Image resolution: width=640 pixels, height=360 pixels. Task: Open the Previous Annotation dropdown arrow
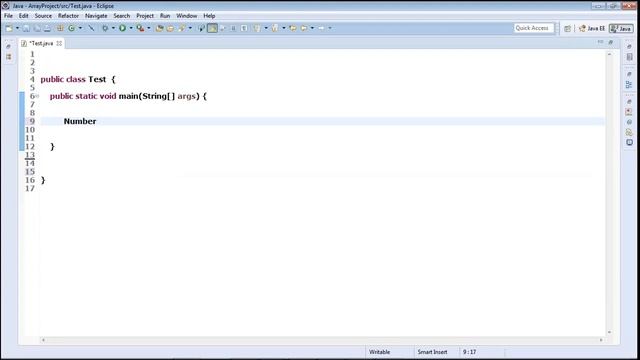pyautogui.click(x=284, y=28)
